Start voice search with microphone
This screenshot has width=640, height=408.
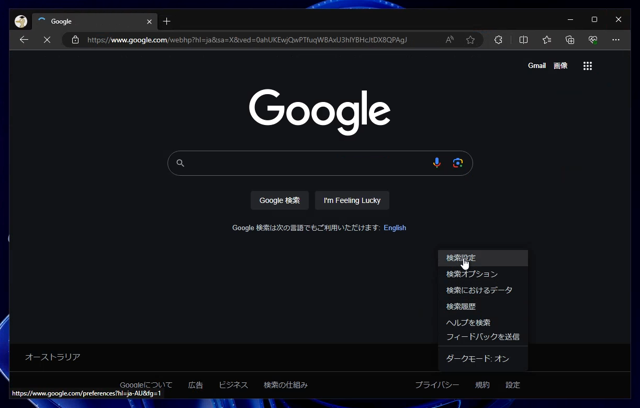pyautogui.click(x=437, y=163)
